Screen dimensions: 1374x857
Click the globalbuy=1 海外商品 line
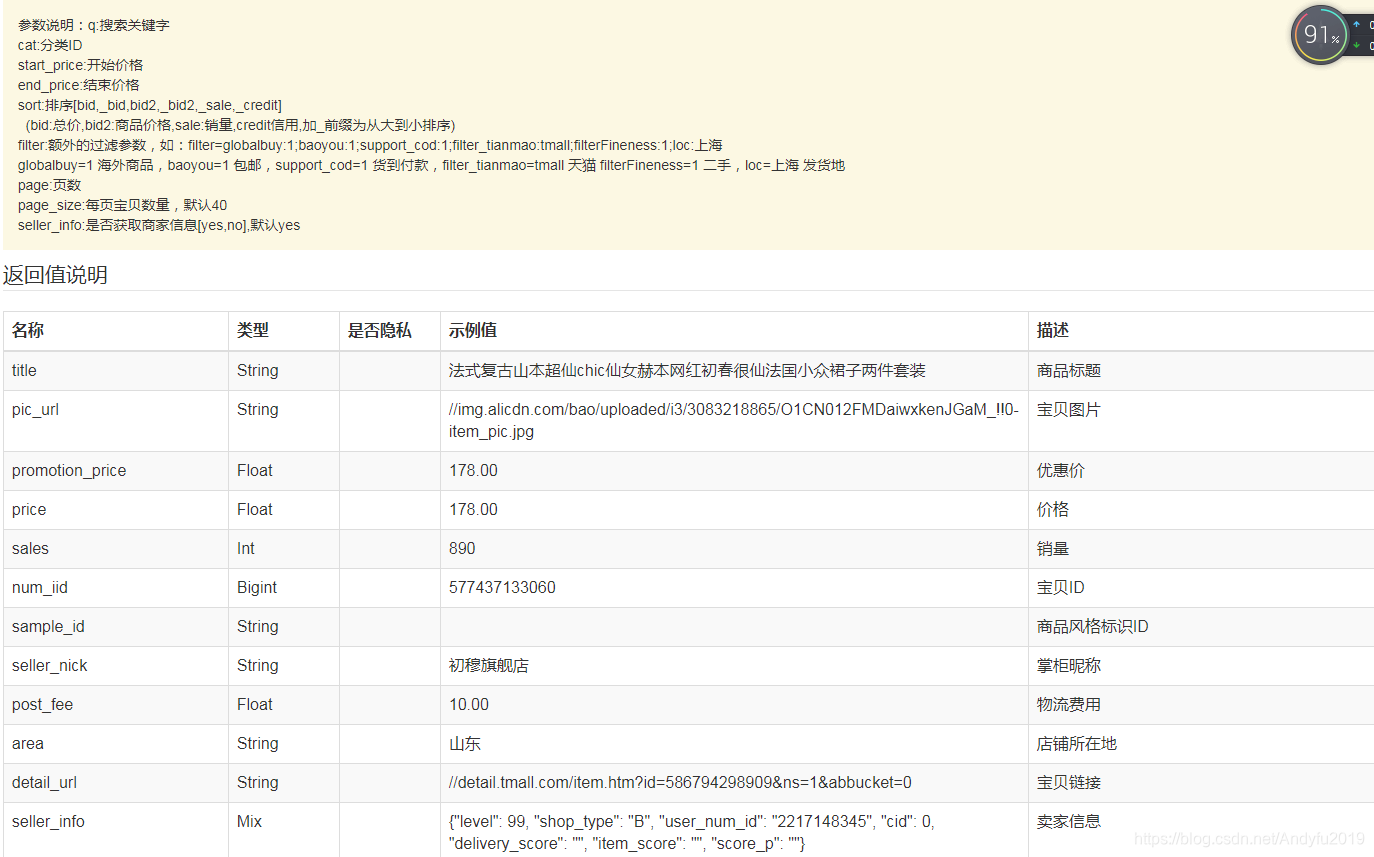pyautogui.click(x=431, y=165)
